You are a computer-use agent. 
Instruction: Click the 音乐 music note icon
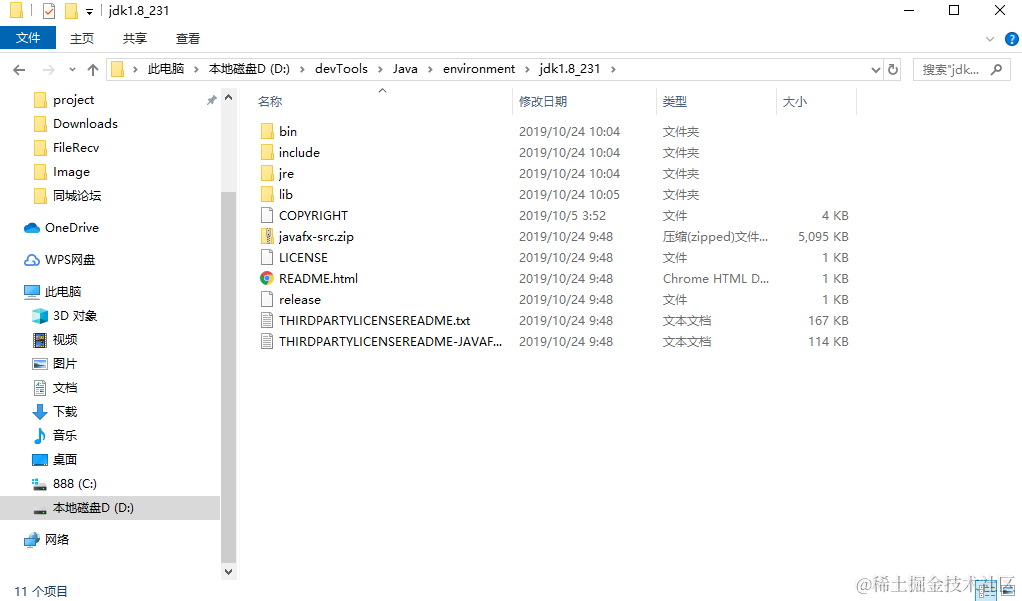point(40,435)
